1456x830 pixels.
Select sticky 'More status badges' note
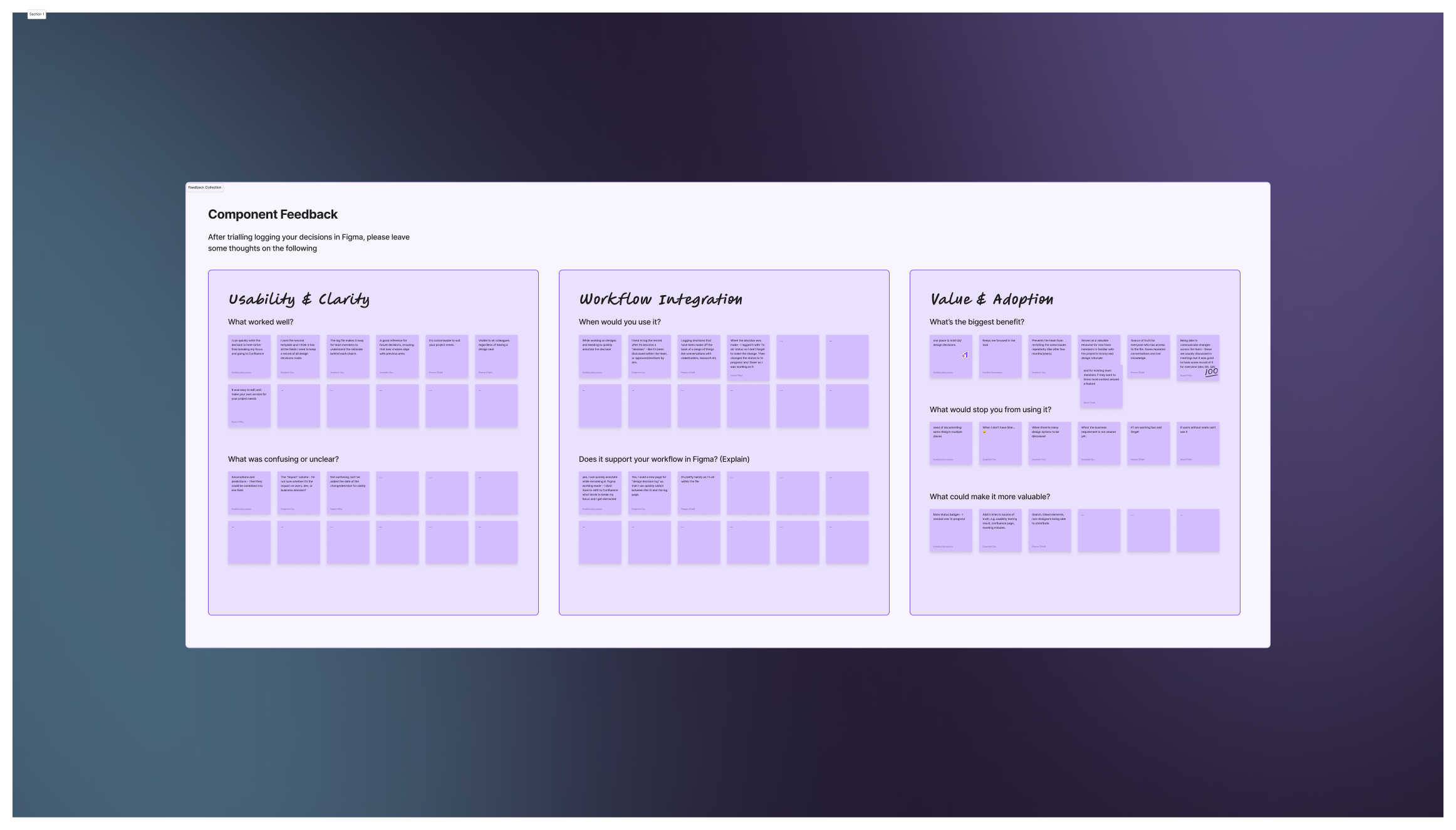(950, 531)
